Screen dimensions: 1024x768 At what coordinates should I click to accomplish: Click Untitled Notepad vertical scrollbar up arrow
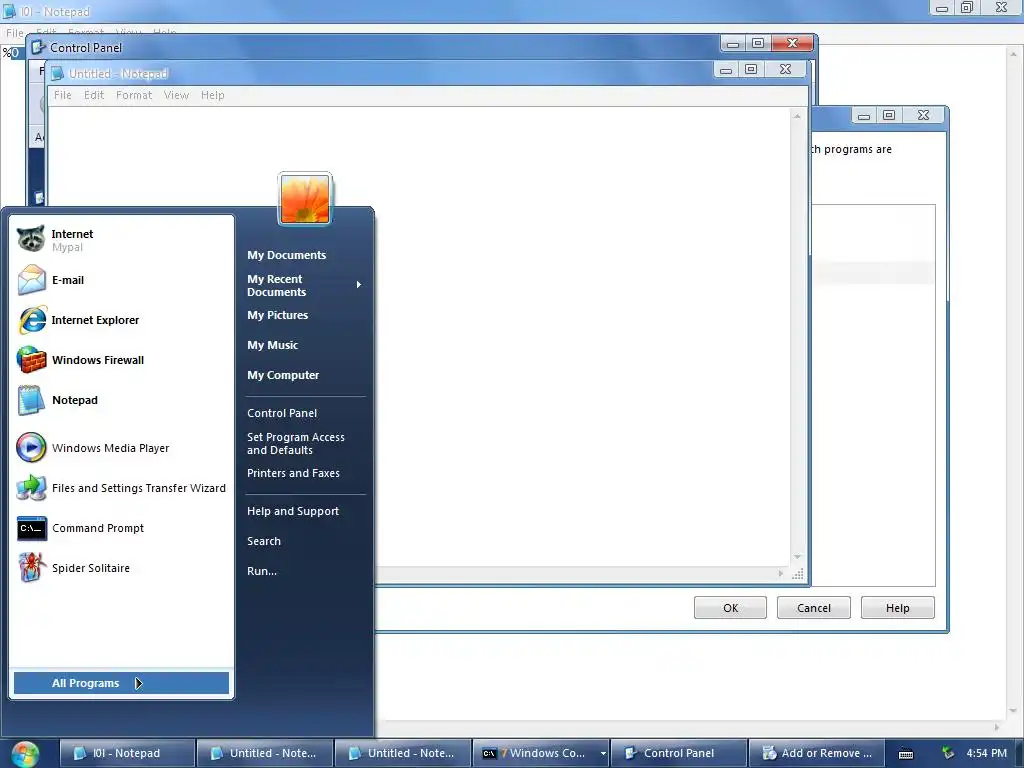click(x=797, y=116)
